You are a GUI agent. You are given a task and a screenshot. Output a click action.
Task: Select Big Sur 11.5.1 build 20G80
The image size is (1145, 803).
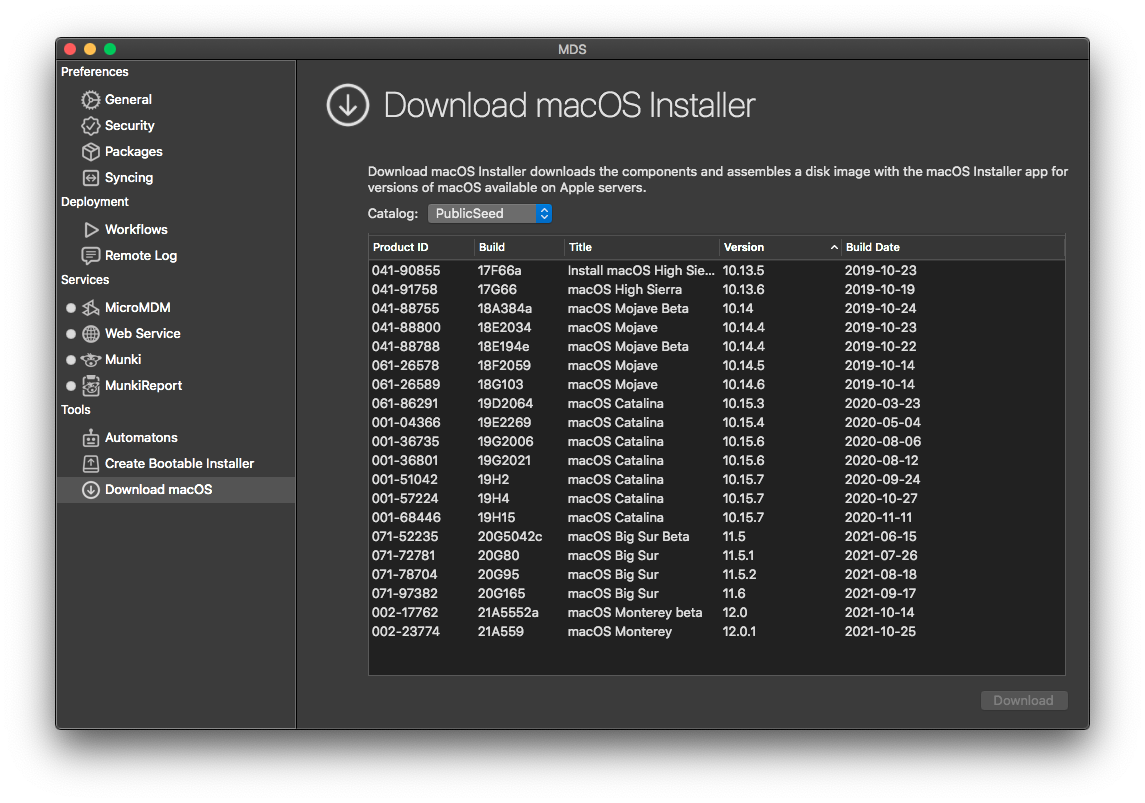[x=716, y=555]
